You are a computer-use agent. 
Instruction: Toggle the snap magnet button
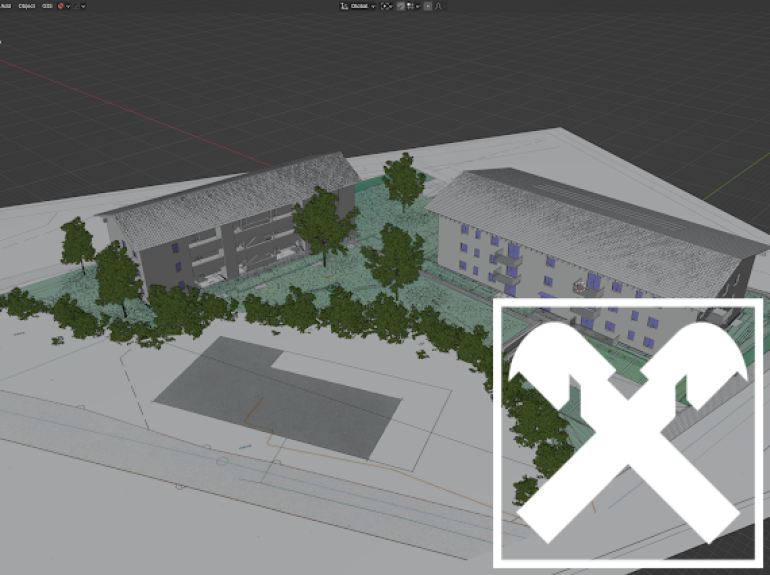tap(400, 5)
